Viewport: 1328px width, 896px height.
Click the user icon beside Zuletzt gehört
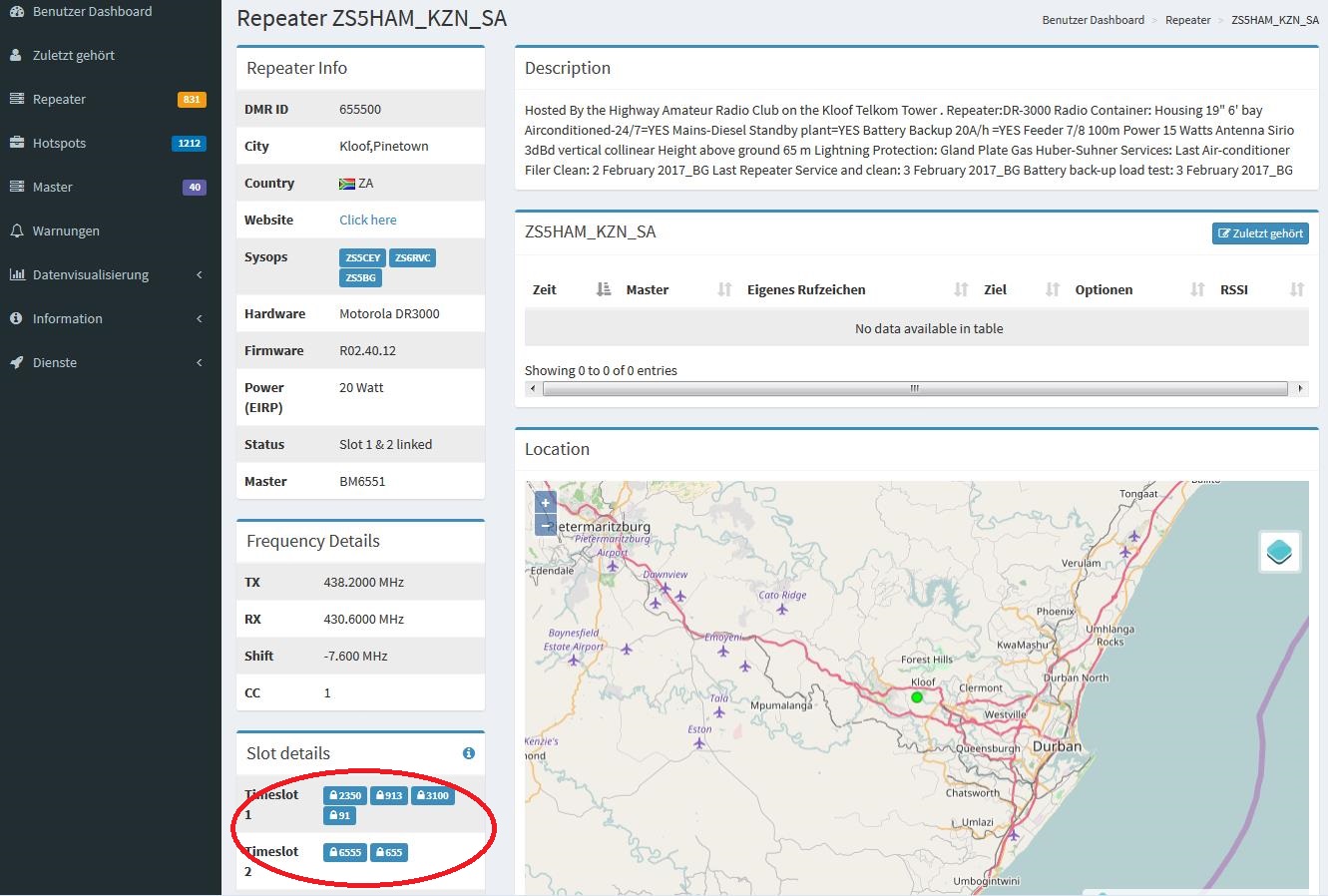(16, 55)
